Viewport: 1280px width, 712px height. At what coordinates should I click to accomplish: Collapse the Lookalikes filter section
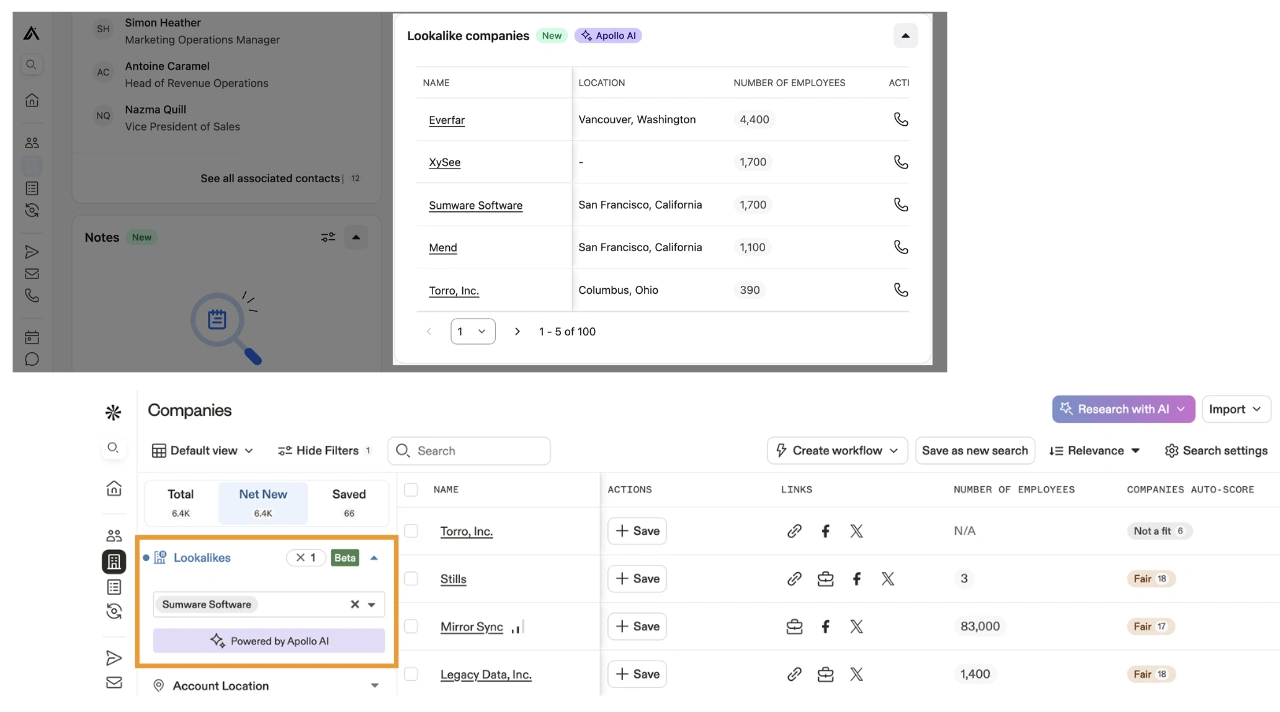click(x=374, y=558)
